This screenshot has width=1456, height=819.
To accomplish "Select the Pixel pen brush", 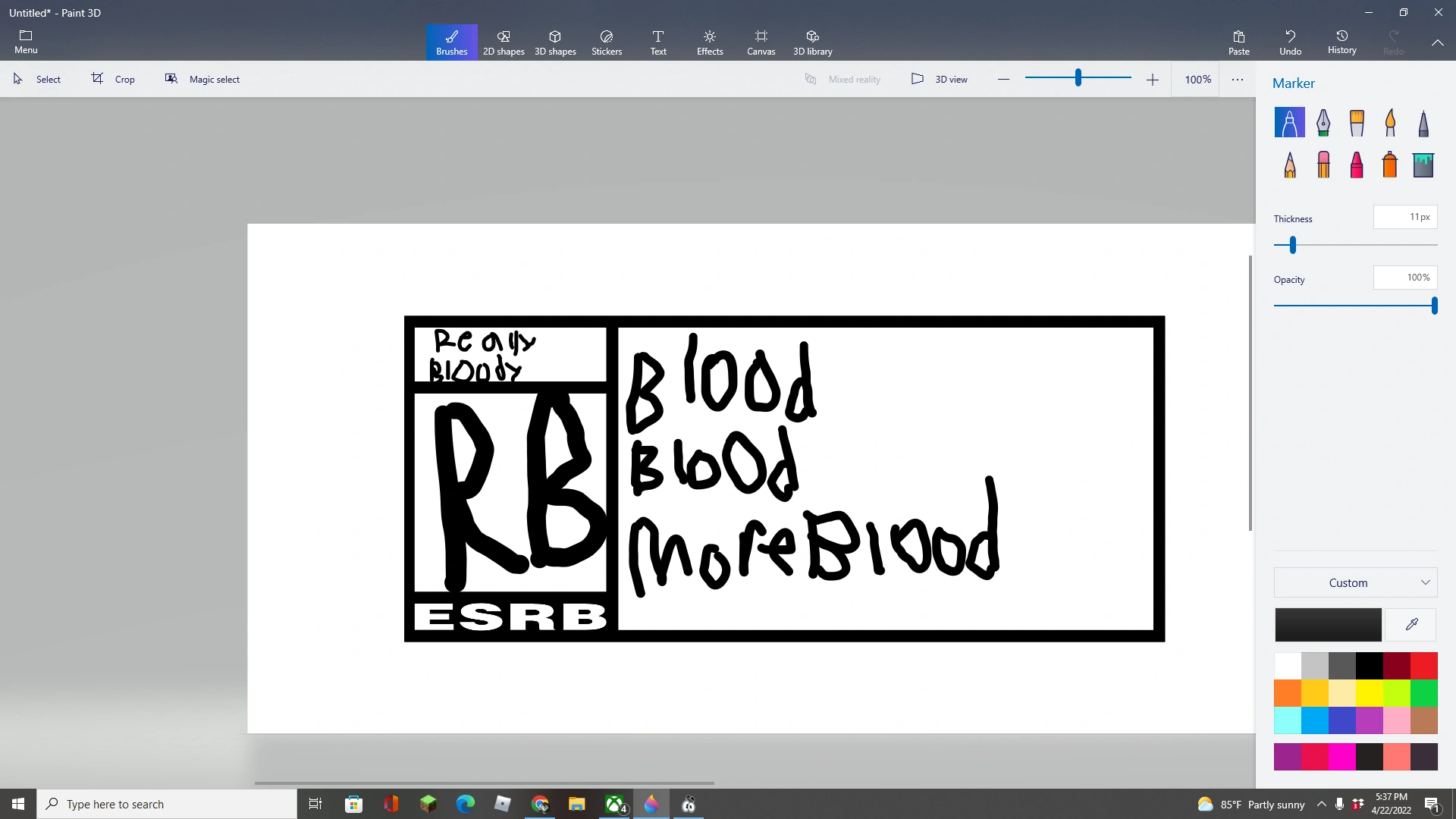I will (1423, 122).
